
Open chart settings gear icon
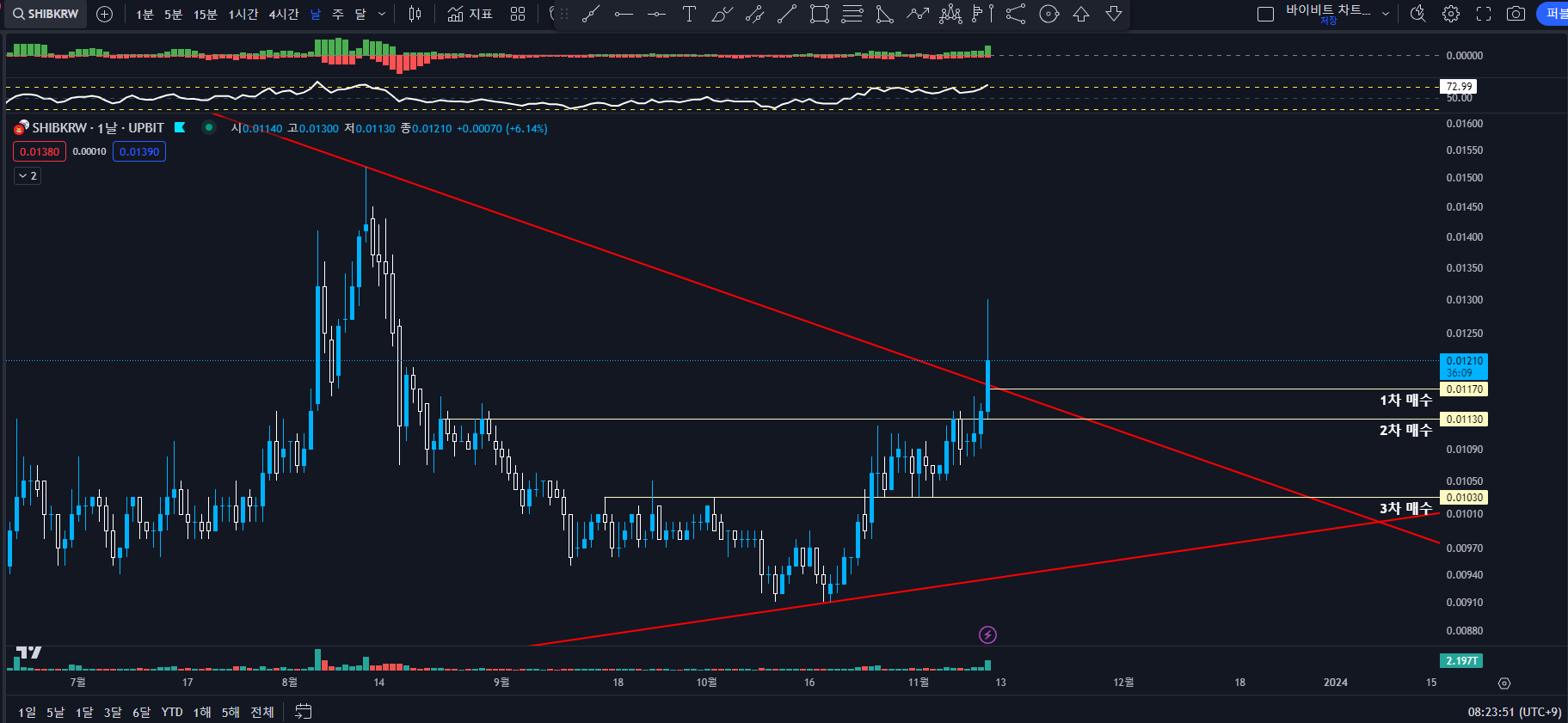pos(1451,14)
